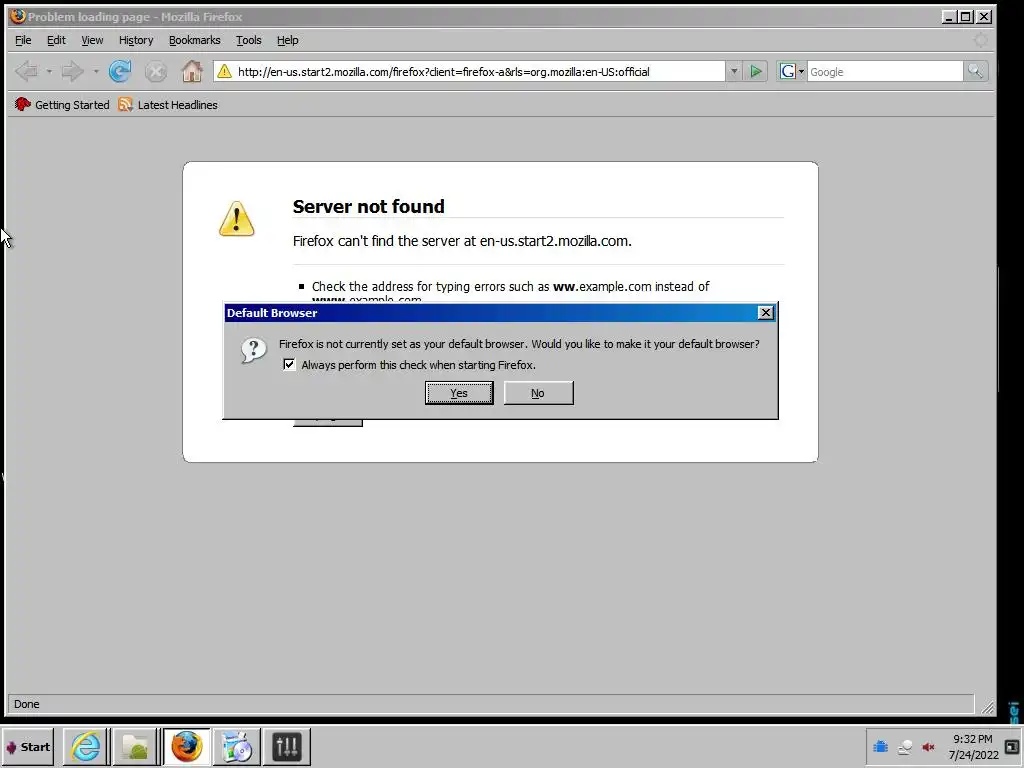
Task: Click the Firefox logo in title bar
Action: point(18,16)
